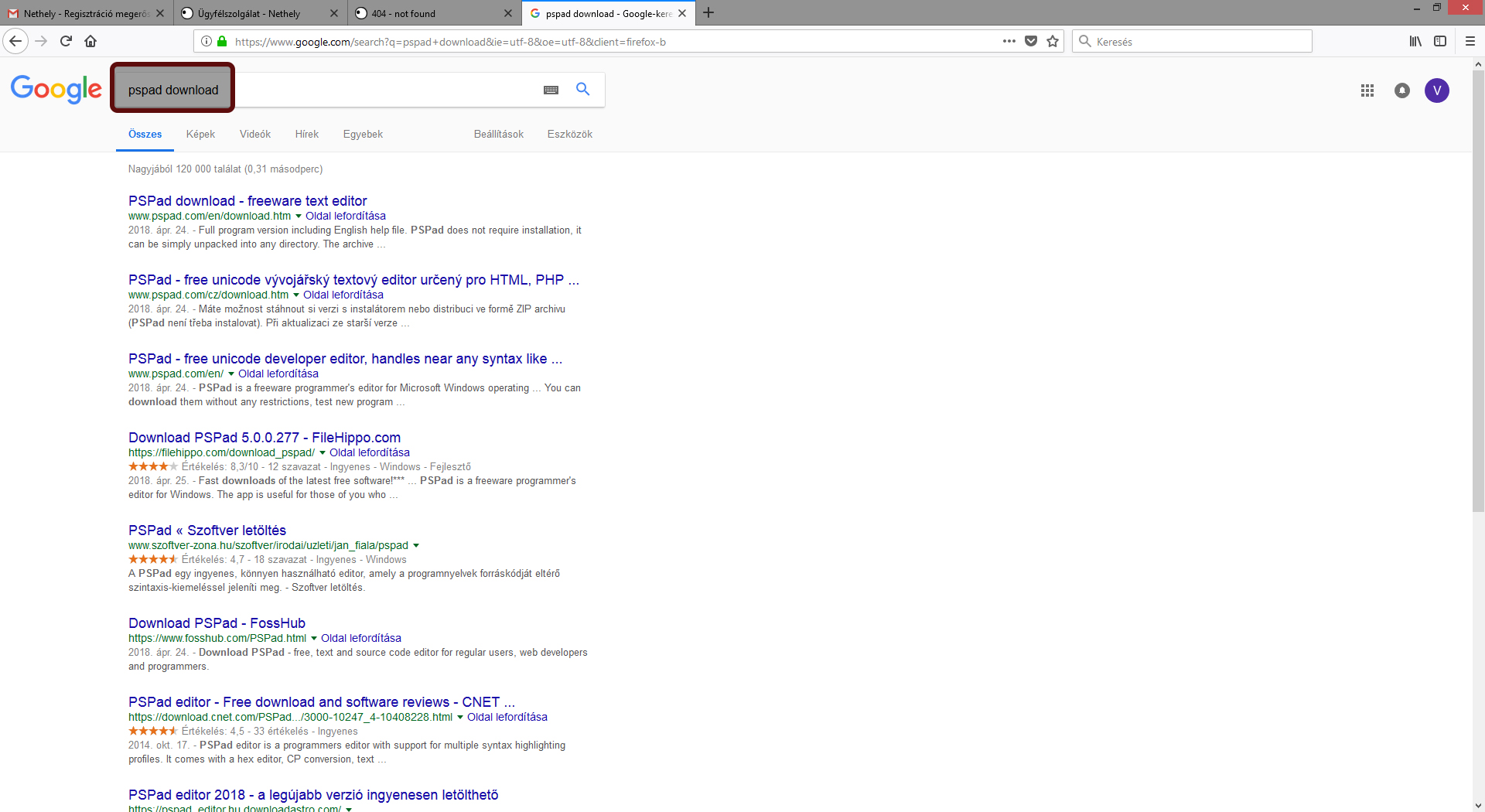Click the Google search magnifier button
The width and height of the screenshot is (1485, 812).
point(582,90)
